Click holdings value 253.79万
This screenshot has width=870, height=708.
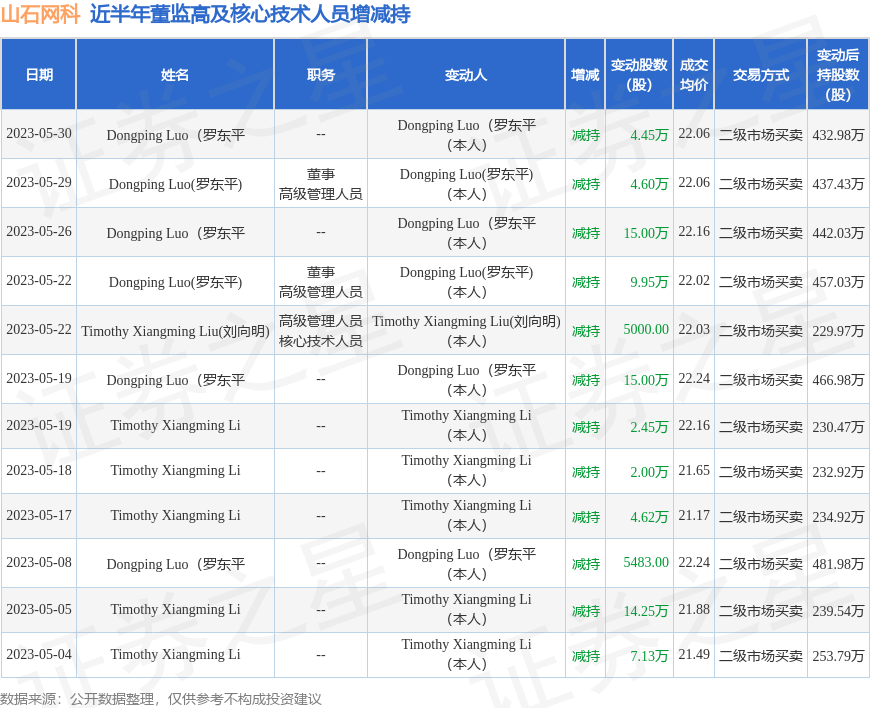[838, 656]
